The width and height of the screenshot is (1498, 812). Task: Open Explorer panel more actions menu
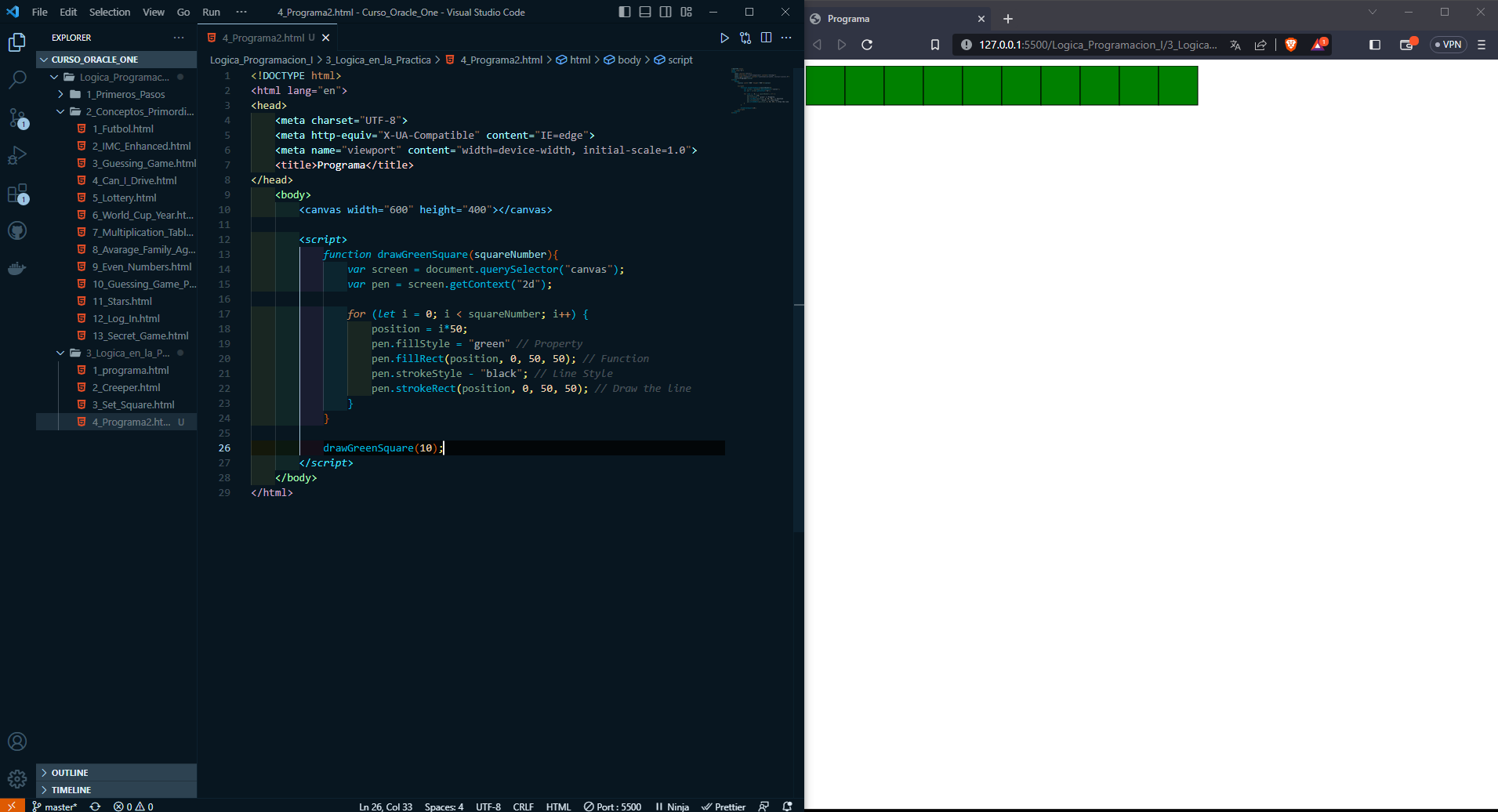[x=179, y=38]
